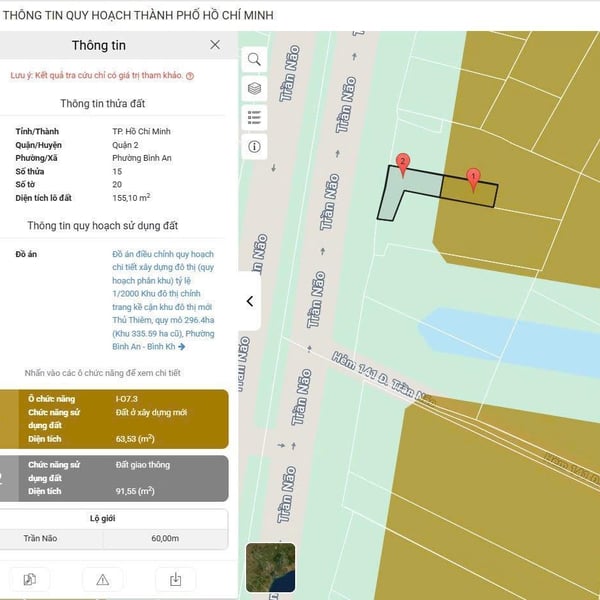The image size is (600, 600).
Task: Click the Trần Não road boundary row
Action: coord(114,539)
